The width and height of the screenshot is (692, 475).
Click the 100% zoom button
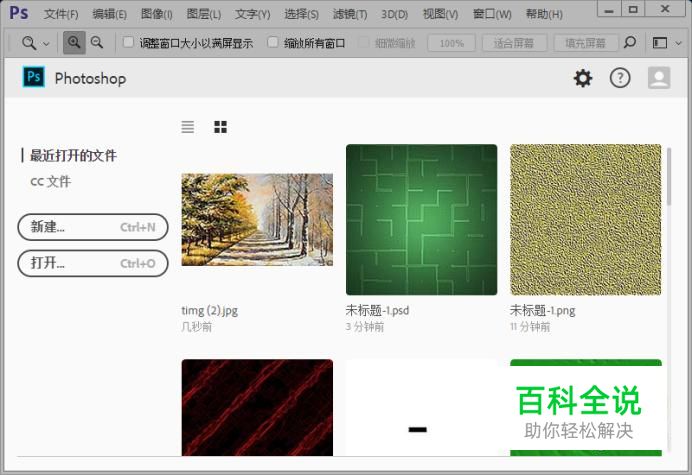pos(451,43)
